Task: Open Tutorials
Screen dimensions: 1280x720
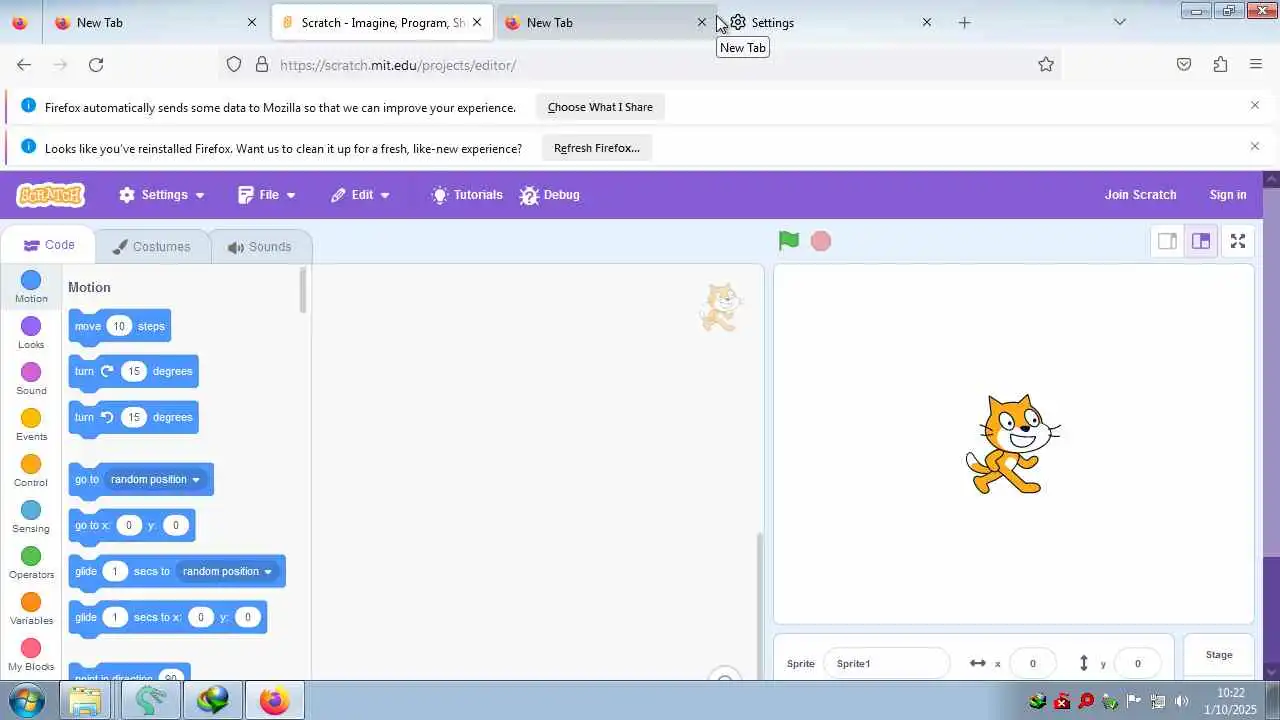Action: pos(467,195)
